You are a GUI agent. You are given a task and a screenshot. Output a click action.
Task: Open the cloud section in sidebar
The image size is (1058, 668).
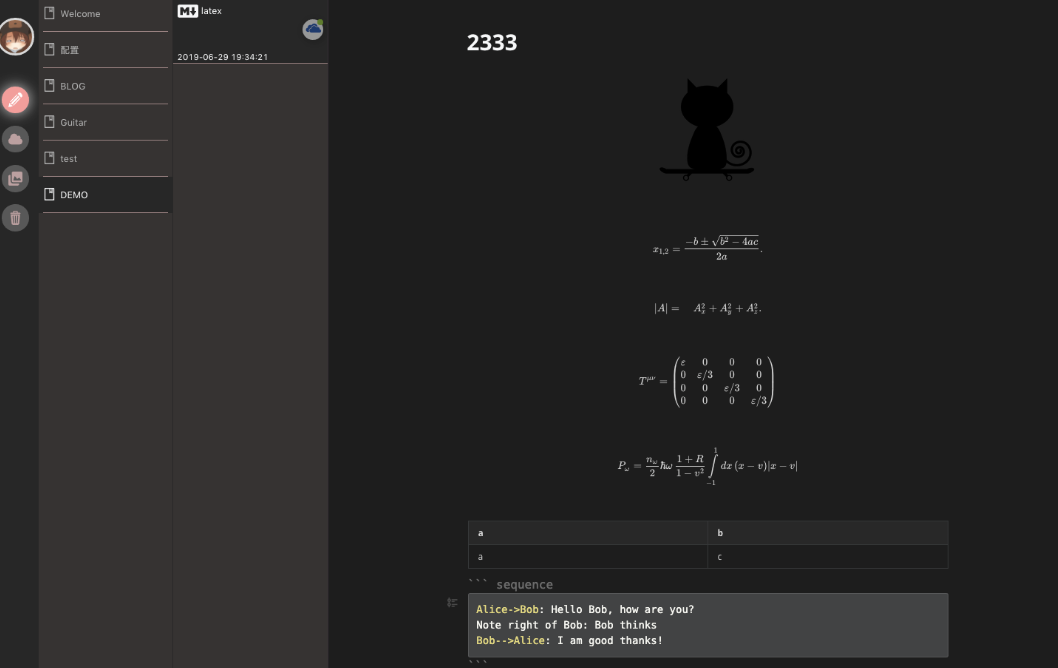(16, 139)
